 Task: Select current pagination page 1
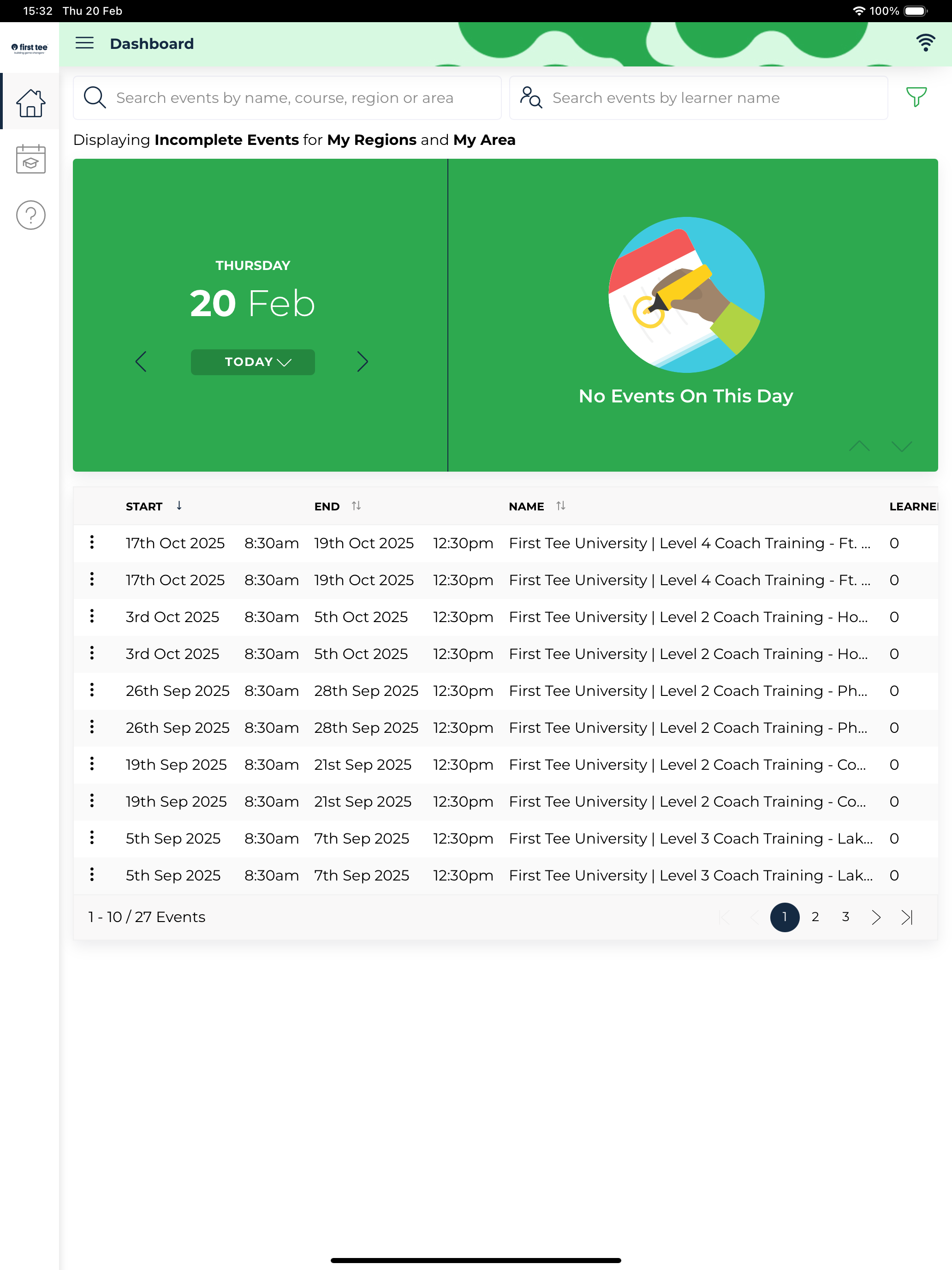point(785,917)
